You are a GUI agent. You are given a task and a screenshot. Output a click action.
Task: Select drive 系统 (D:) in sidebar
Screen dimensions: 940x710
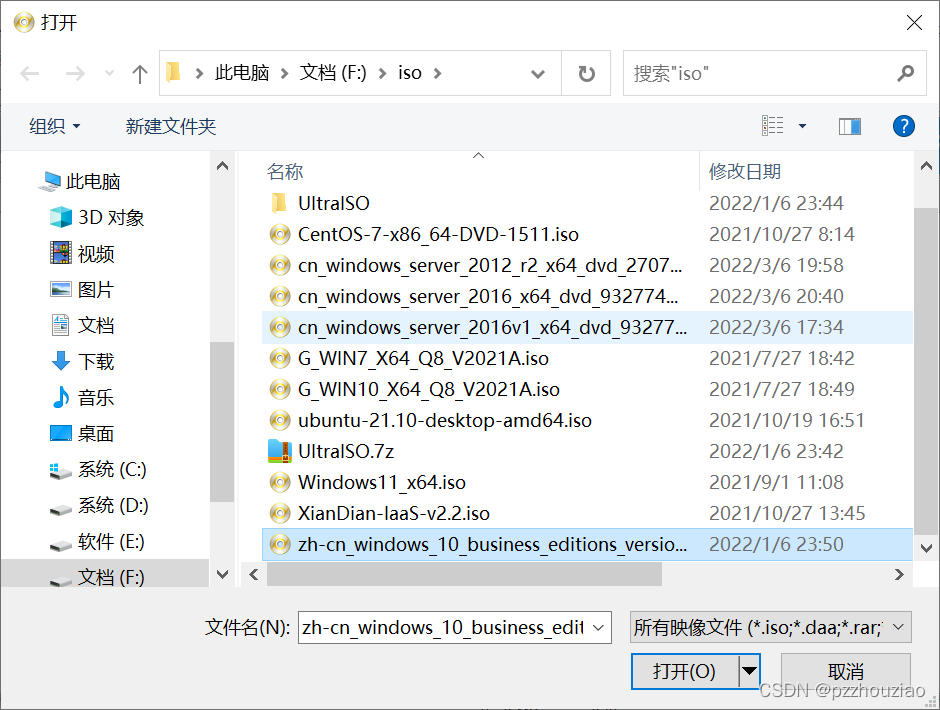pos(99,506)
